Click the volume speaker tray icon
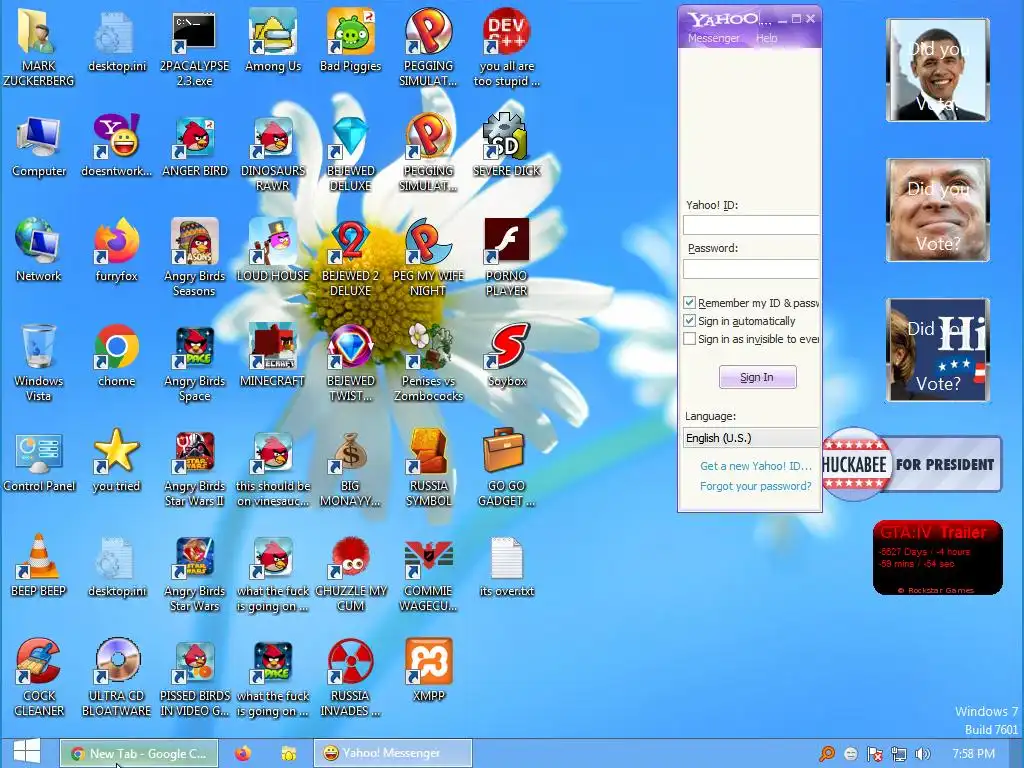Image resolution: width=1024 pixels, height=768 pixels. pos(922,754)
